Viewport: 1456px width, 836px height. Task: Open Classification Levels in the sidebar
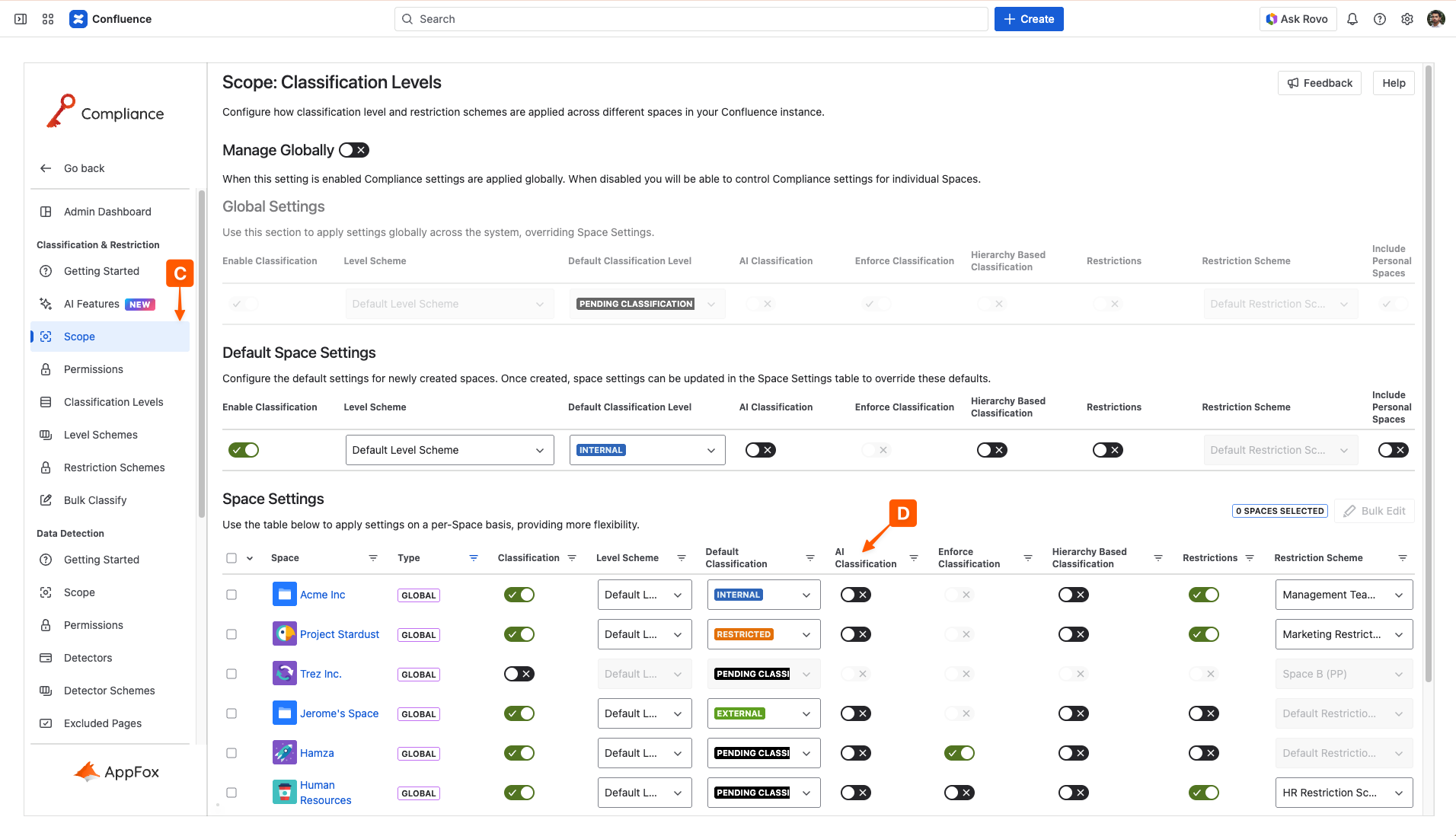click(113, 402)
